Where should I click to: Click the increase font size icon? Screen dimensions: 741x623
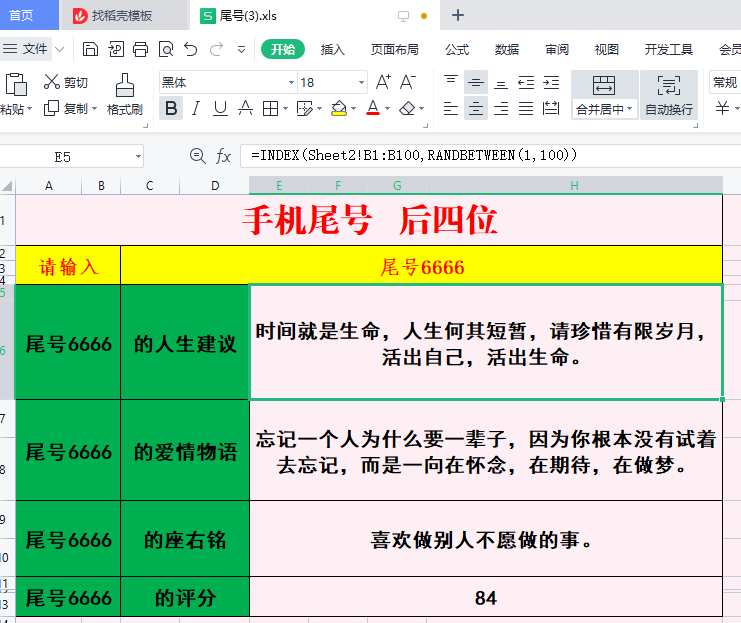[383, 82]
